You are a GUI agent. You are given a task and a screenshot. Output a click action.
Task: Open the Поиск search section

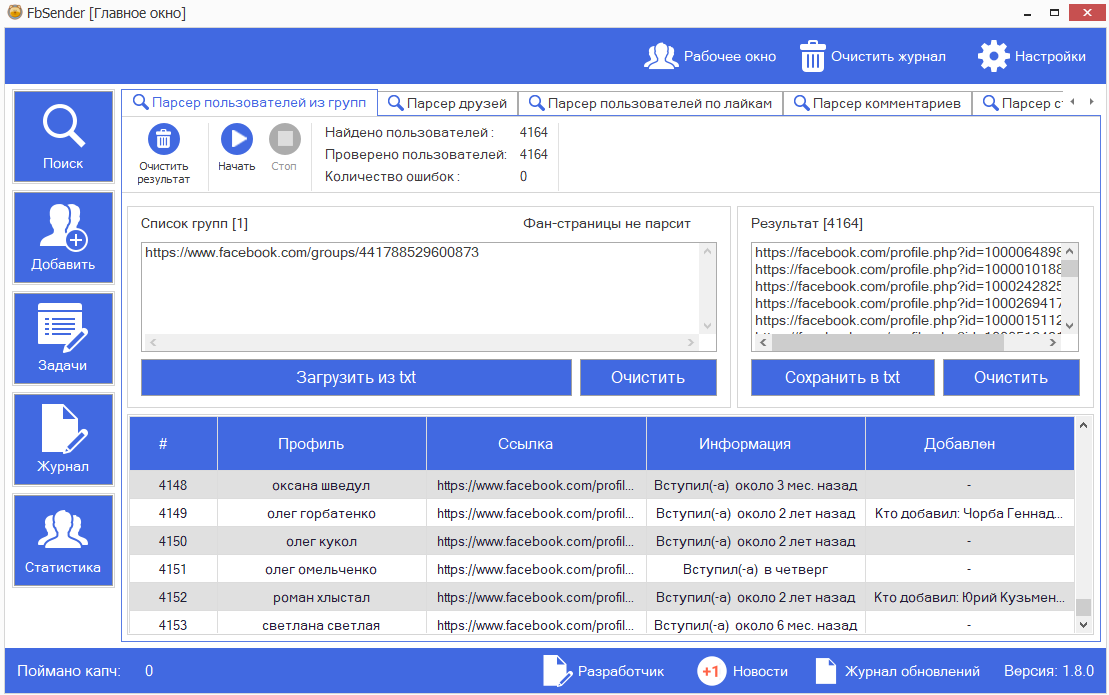coord(63,136)
